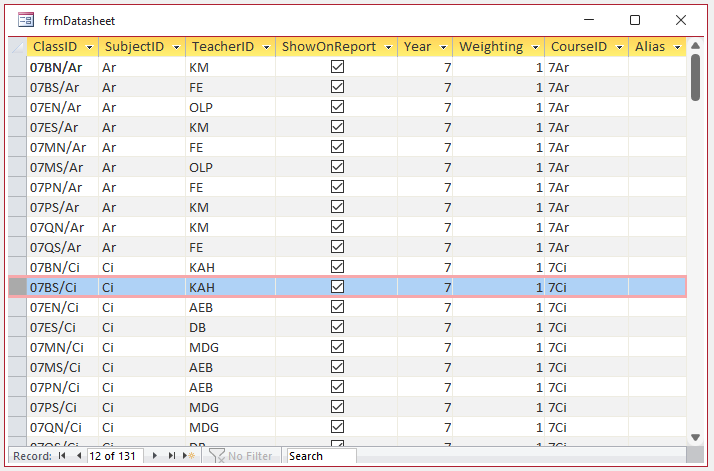The height and width of the screenshot is (471, 714).
Task: Toggle ShowOnReport checkbox for 07EN/Ar
Action: click(337, 107)
